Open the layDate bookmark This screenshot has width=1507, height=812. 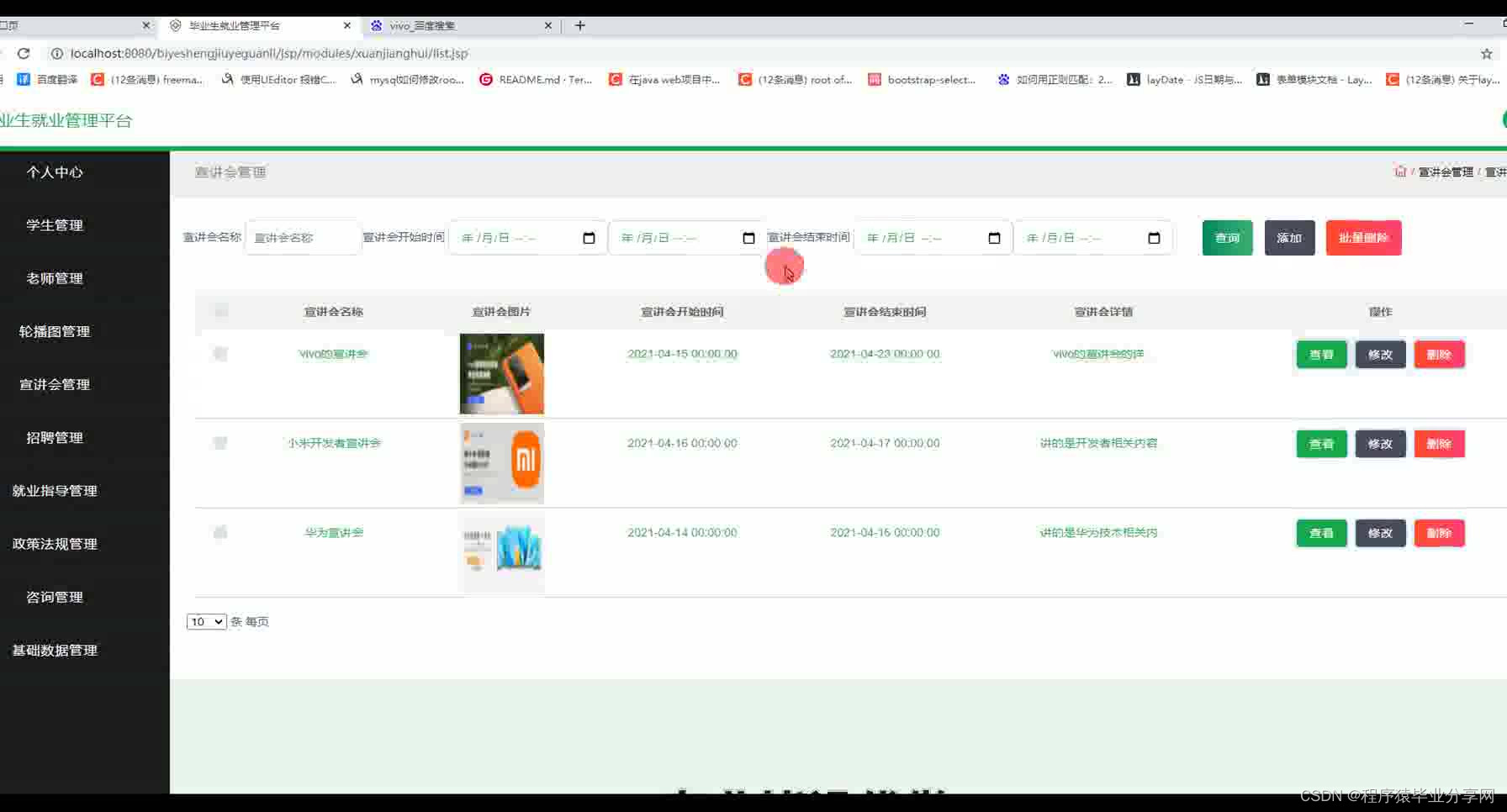1184,79
